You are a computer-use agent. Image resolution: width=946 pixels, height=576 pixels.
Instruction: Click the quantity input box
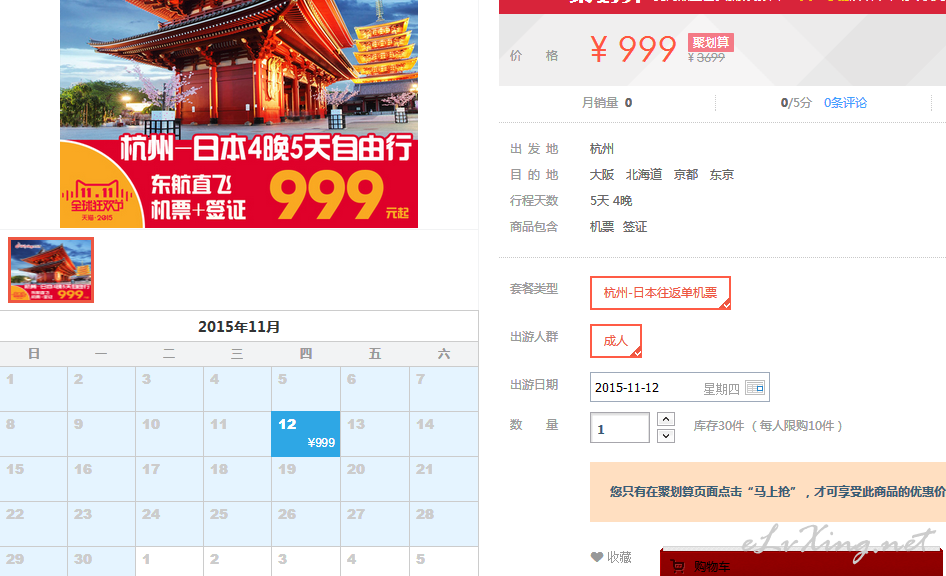[x=620, y=428]
